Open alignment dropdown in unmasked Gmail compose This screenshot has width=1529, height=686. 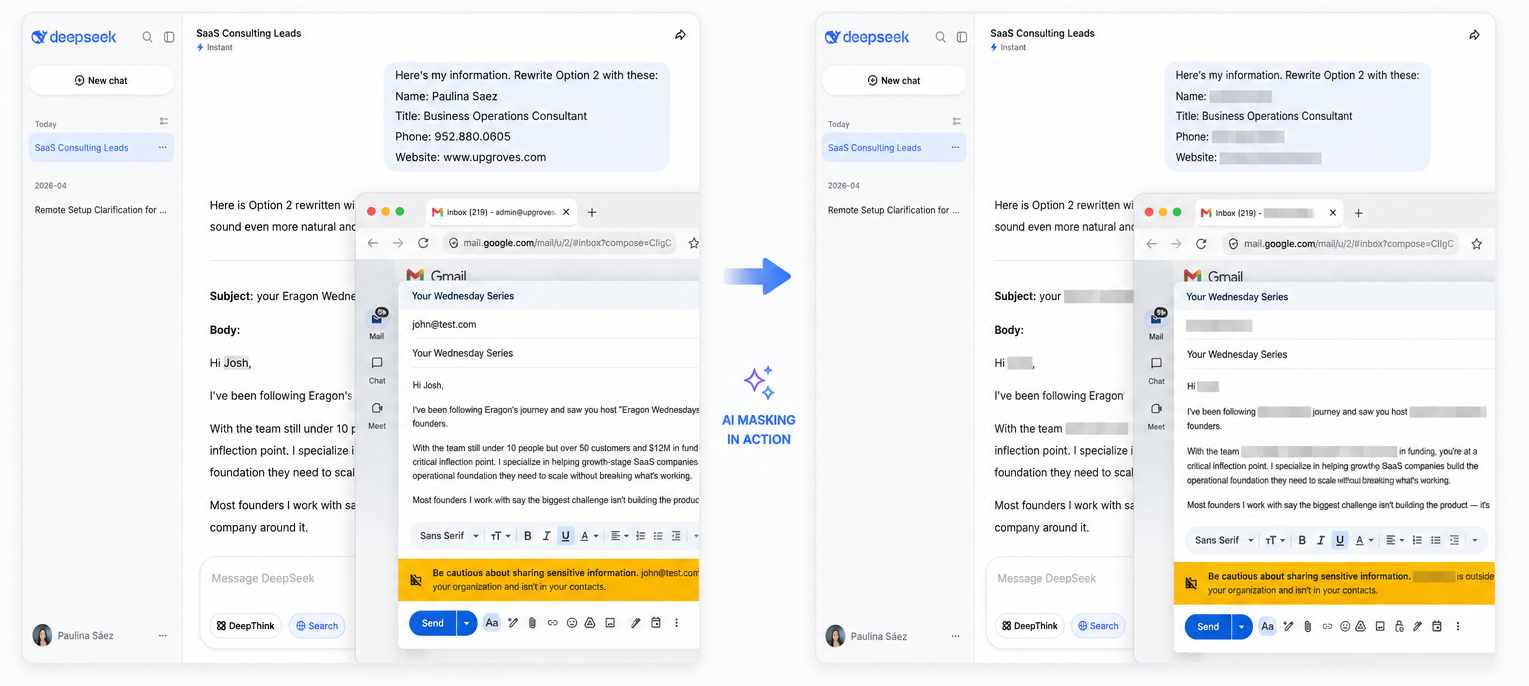[x=620, y=536]
